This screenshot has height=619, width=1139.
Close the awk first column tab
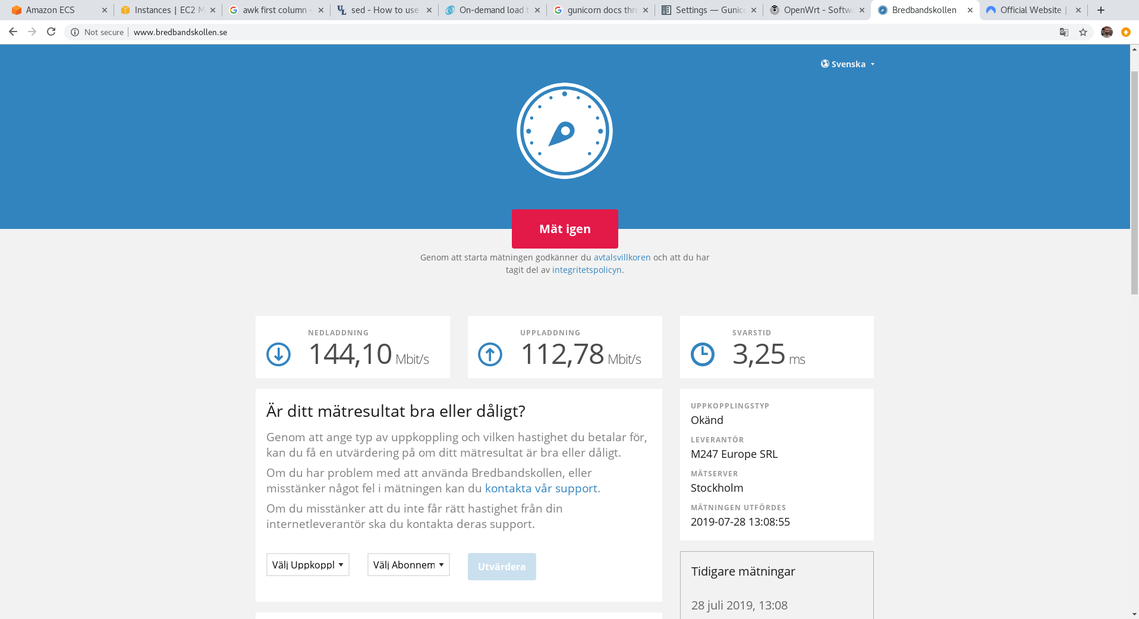(321, 10)
